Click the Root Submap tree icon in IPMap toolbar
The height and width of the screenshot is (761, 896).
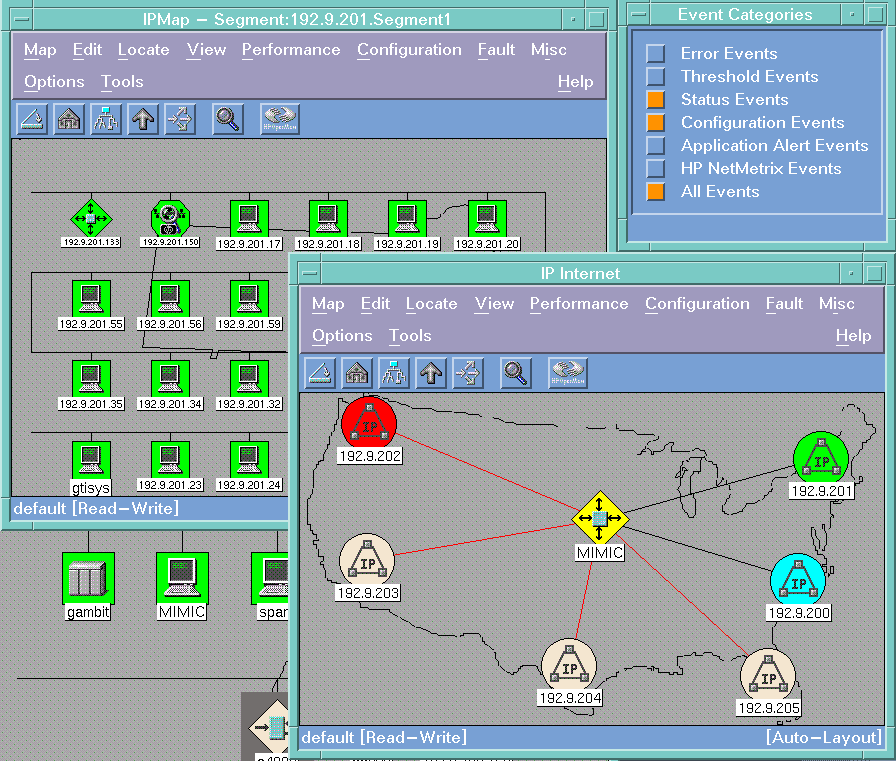tap(106, 119)
